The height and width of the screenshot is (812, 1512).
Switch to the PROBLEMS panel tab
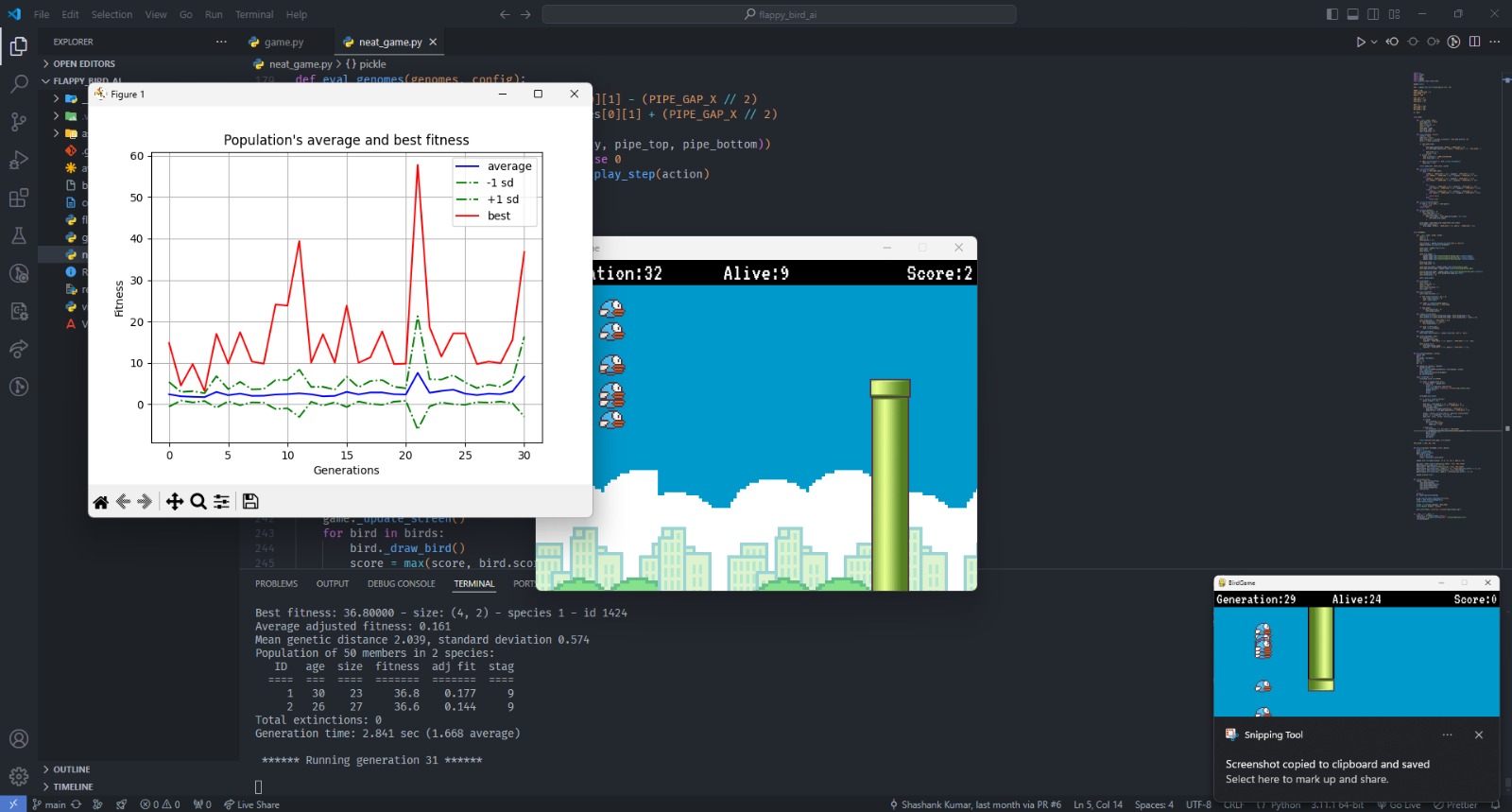click(276, 583)
